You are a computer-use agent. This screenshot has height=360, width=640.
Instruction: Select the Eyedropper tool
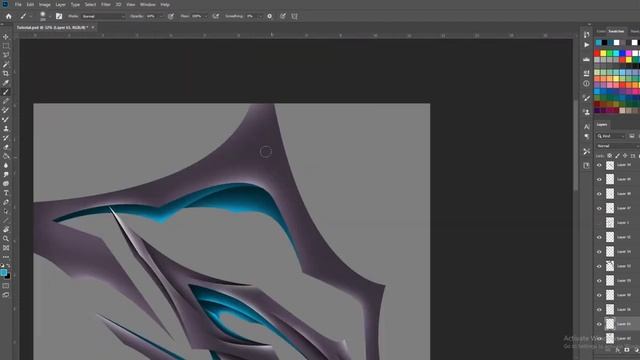point(6,83)
